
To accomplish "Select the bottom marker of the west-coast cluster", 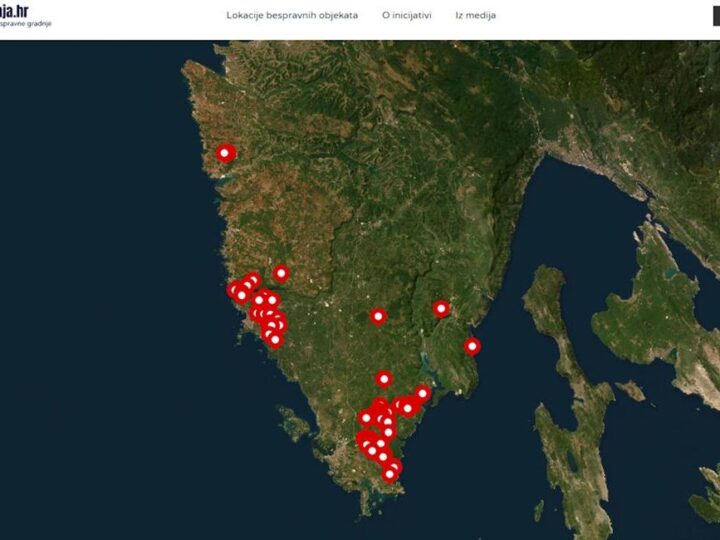I will point(275,340).
